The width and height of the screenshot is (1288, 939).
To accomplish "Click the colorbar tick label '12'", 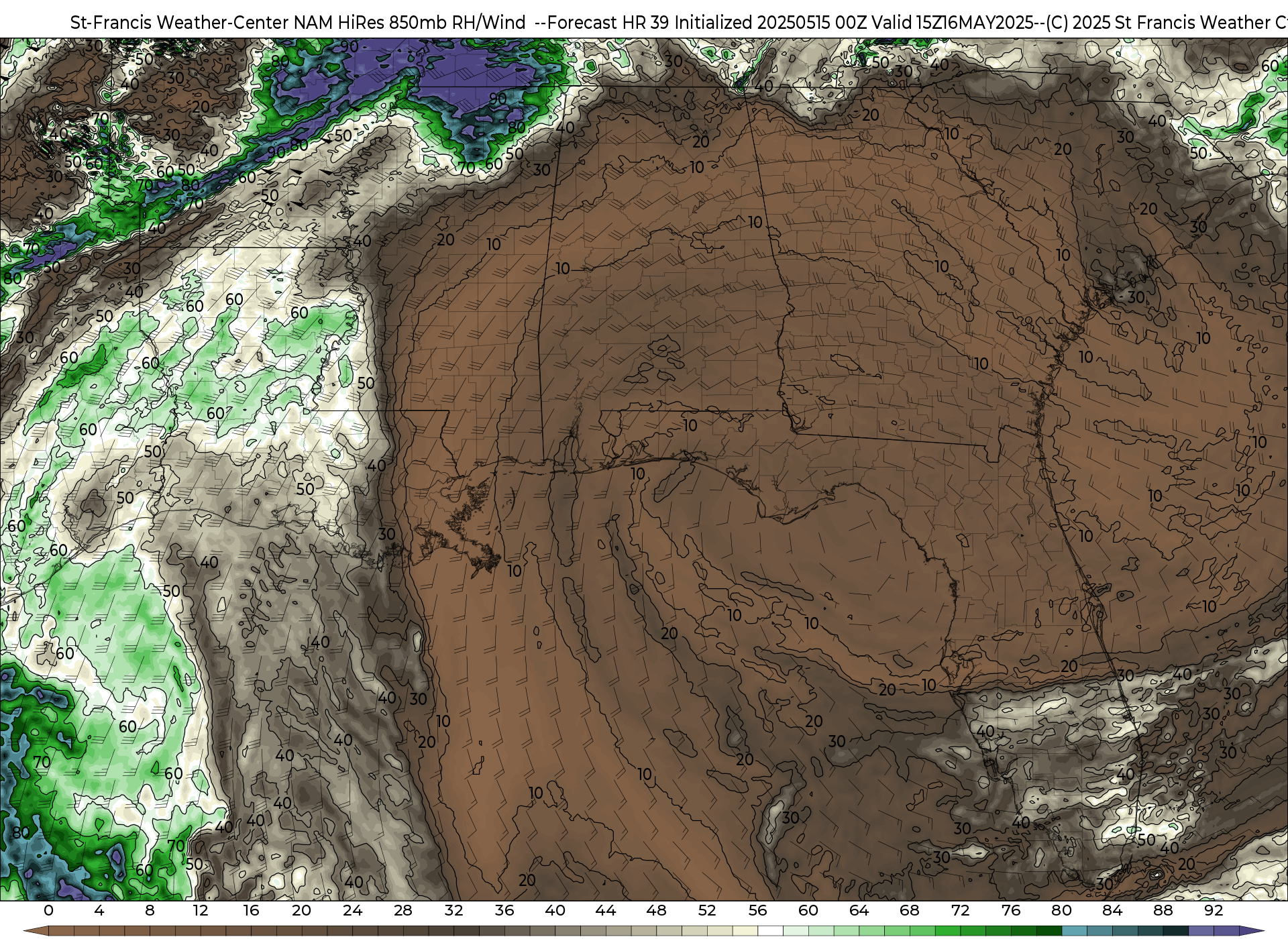I will point(201,910).
